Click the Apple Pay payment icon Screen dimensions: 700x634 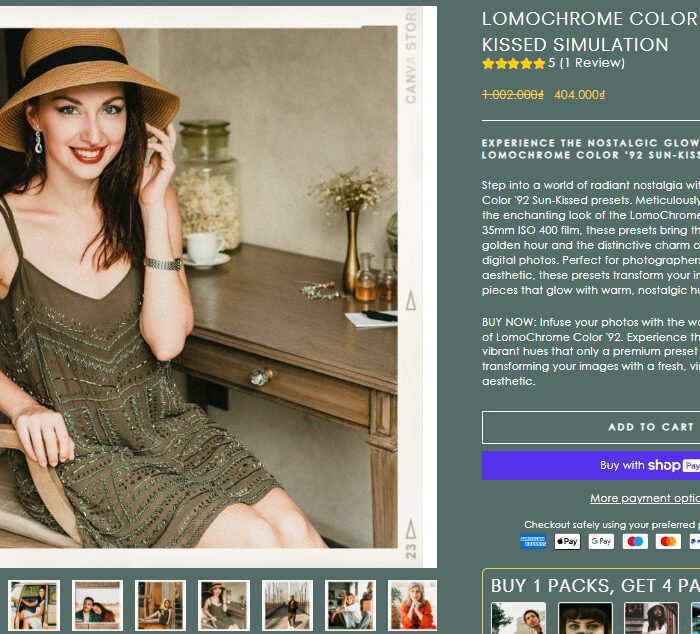[x=567, y=542]
